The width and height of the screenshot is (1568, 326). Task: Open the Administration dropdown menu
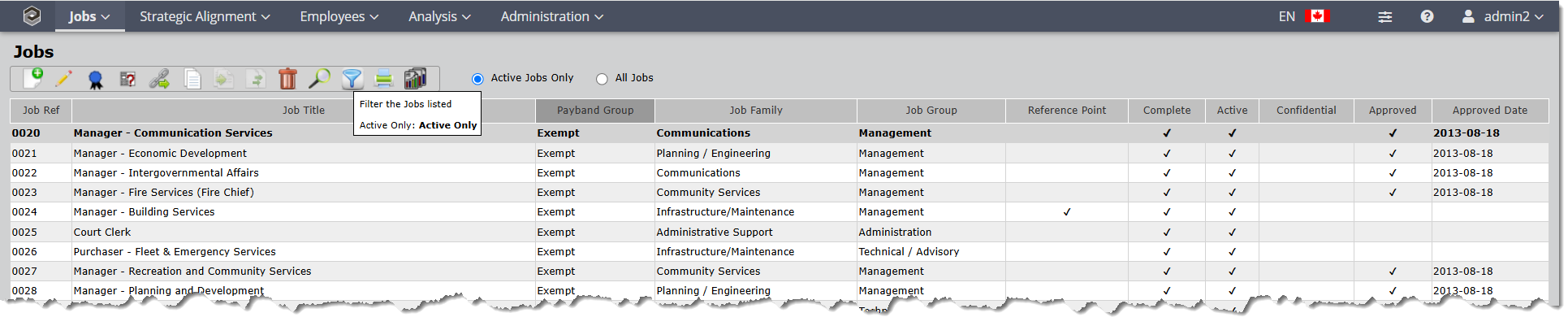pyautogui.click(x=552, y=16)
